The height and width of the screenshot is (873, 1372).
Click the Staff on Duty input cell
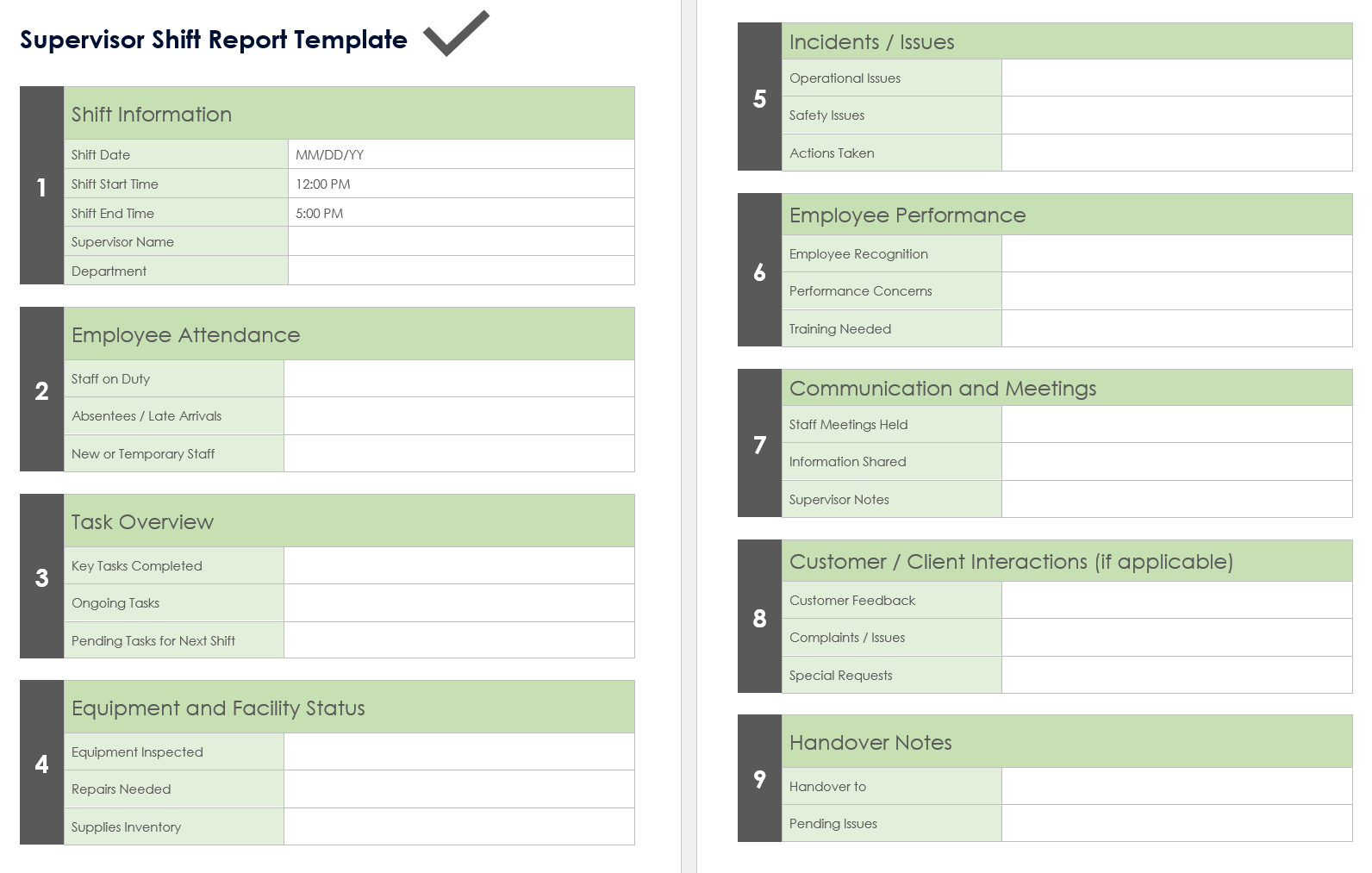point(458,379)
